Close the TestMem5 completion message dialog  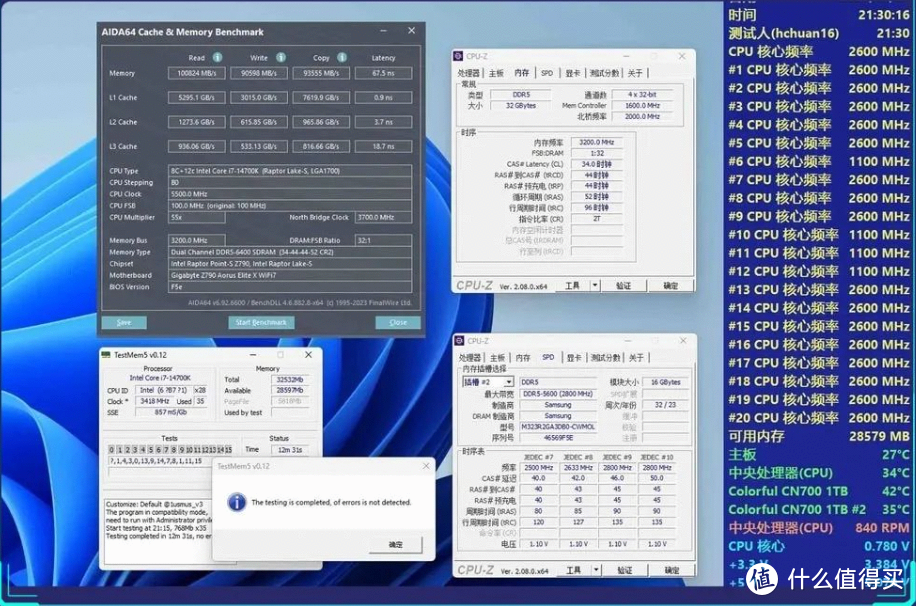pyautogui.click(x=426, y=466)
